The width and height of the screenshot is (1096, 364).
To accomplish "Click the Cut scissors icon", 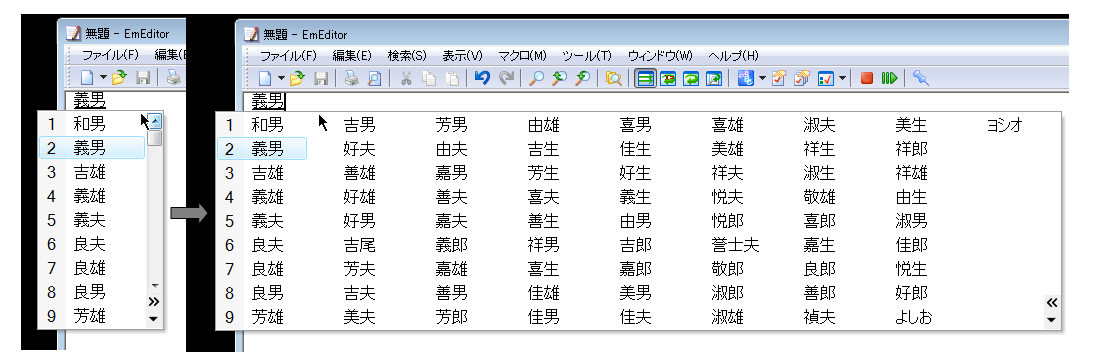I will pos(405,78).
